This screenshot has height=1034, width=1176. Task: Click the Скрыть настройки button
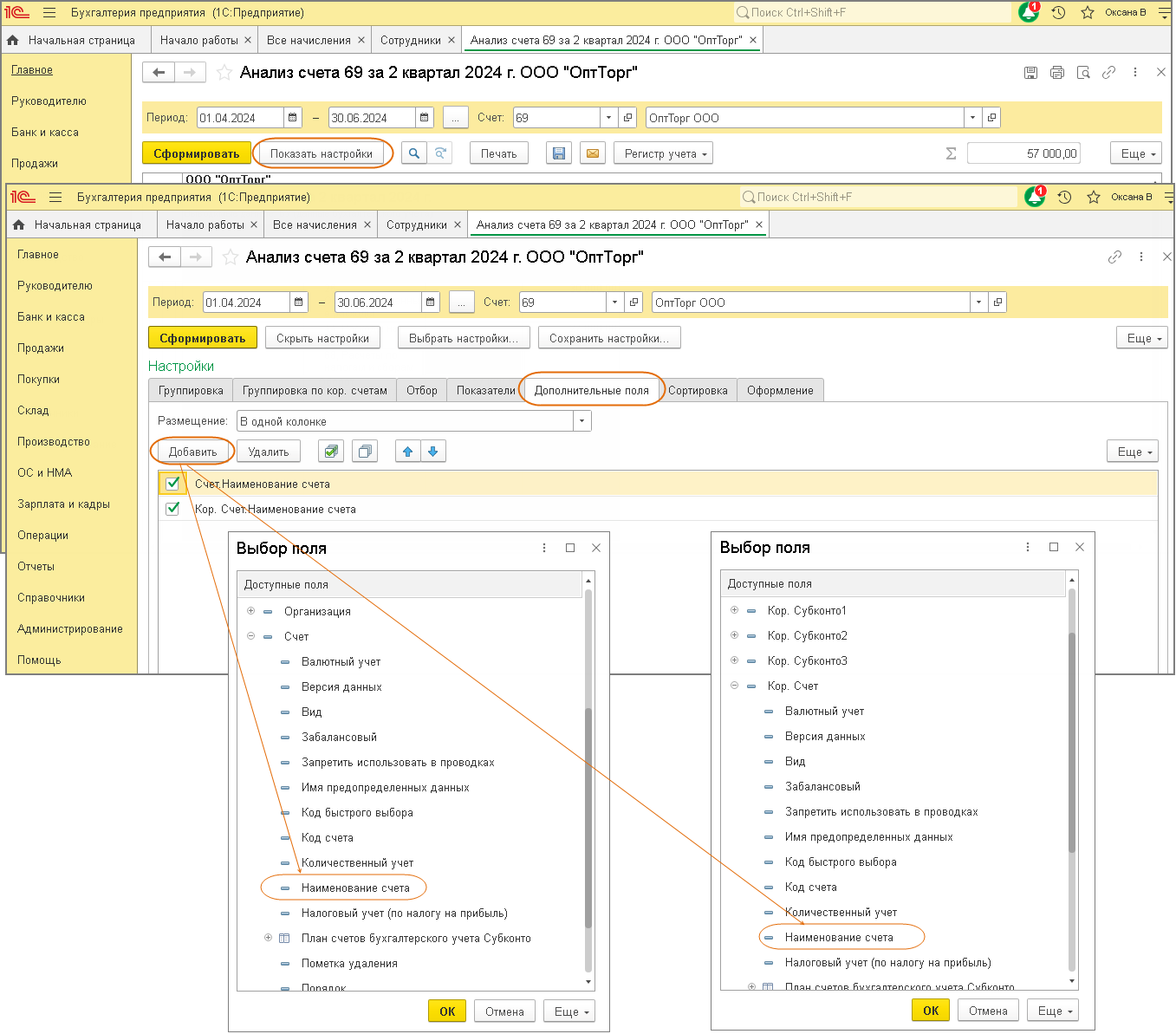pos(323,338)
